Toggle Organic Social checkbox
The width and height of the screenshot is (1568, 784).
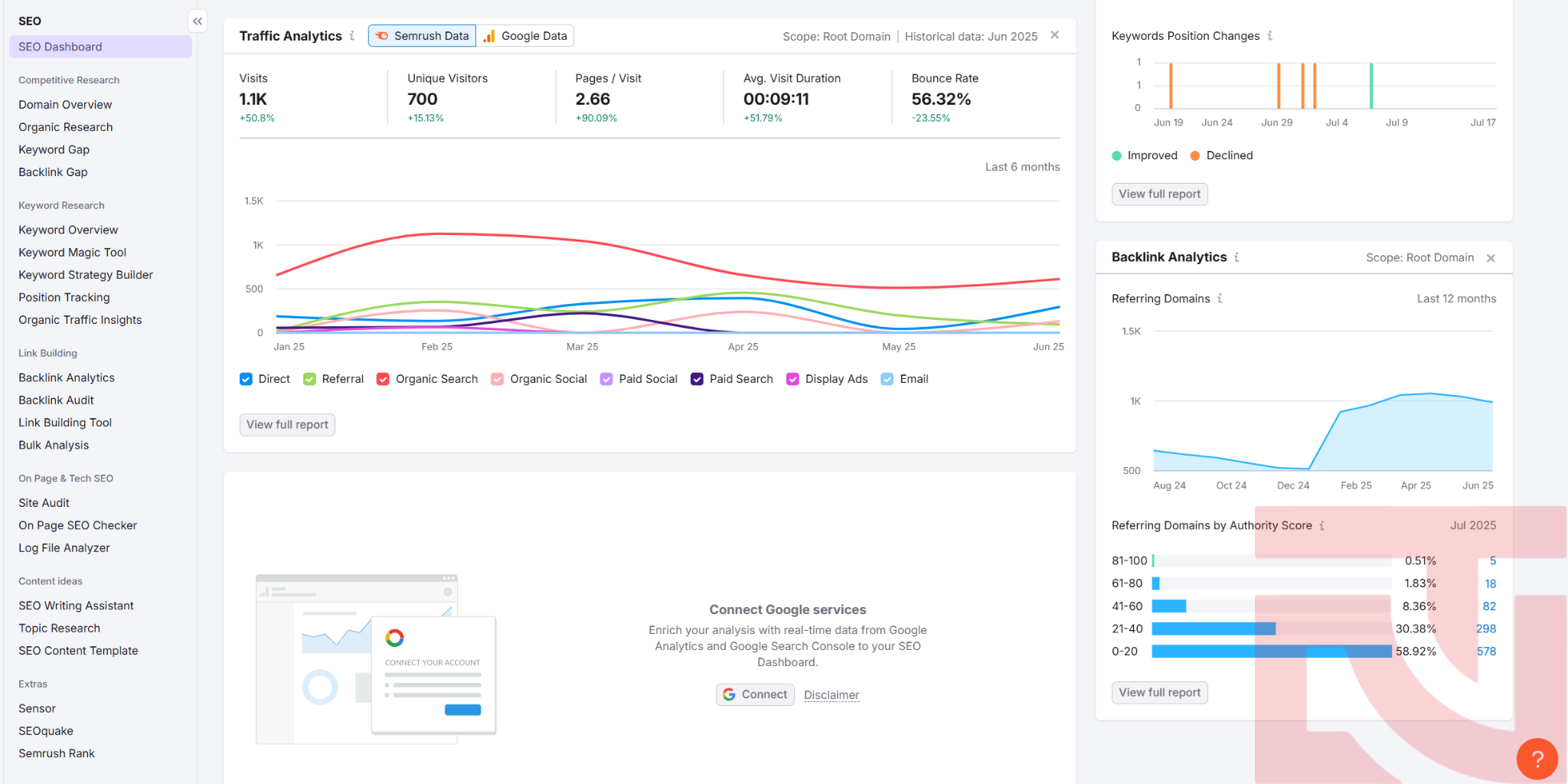[x=497, y=379]
